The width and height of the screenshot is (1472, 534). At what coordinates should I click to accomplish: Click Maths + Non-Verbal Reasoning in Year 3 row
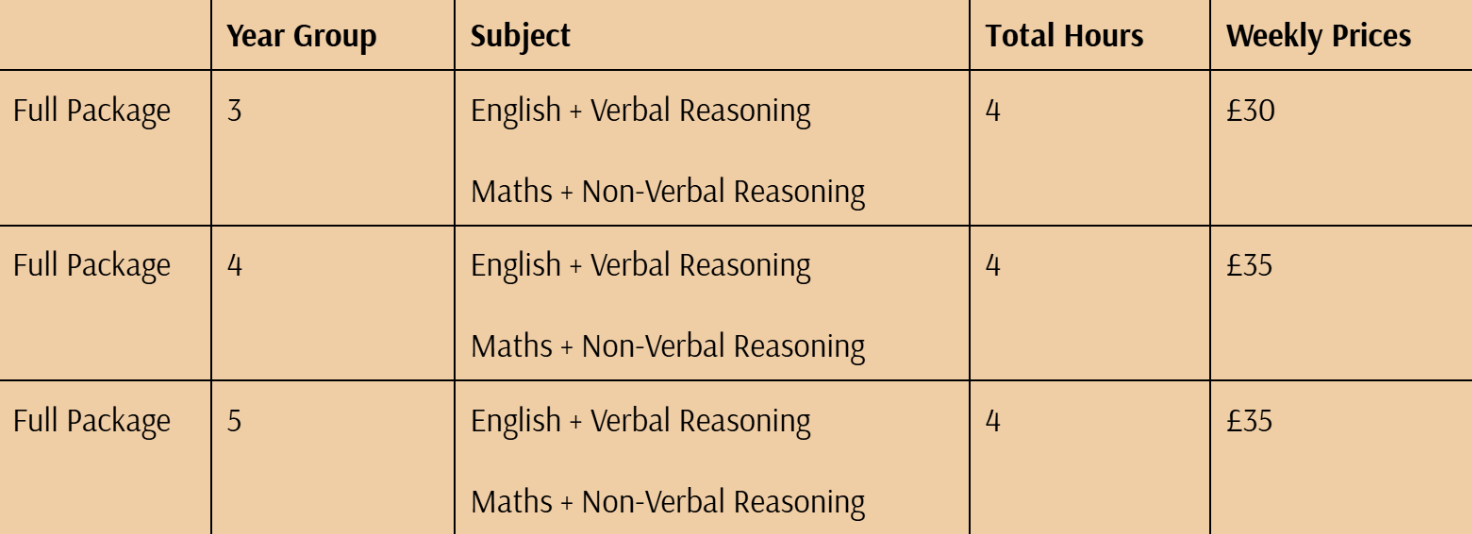click(668, 190)
